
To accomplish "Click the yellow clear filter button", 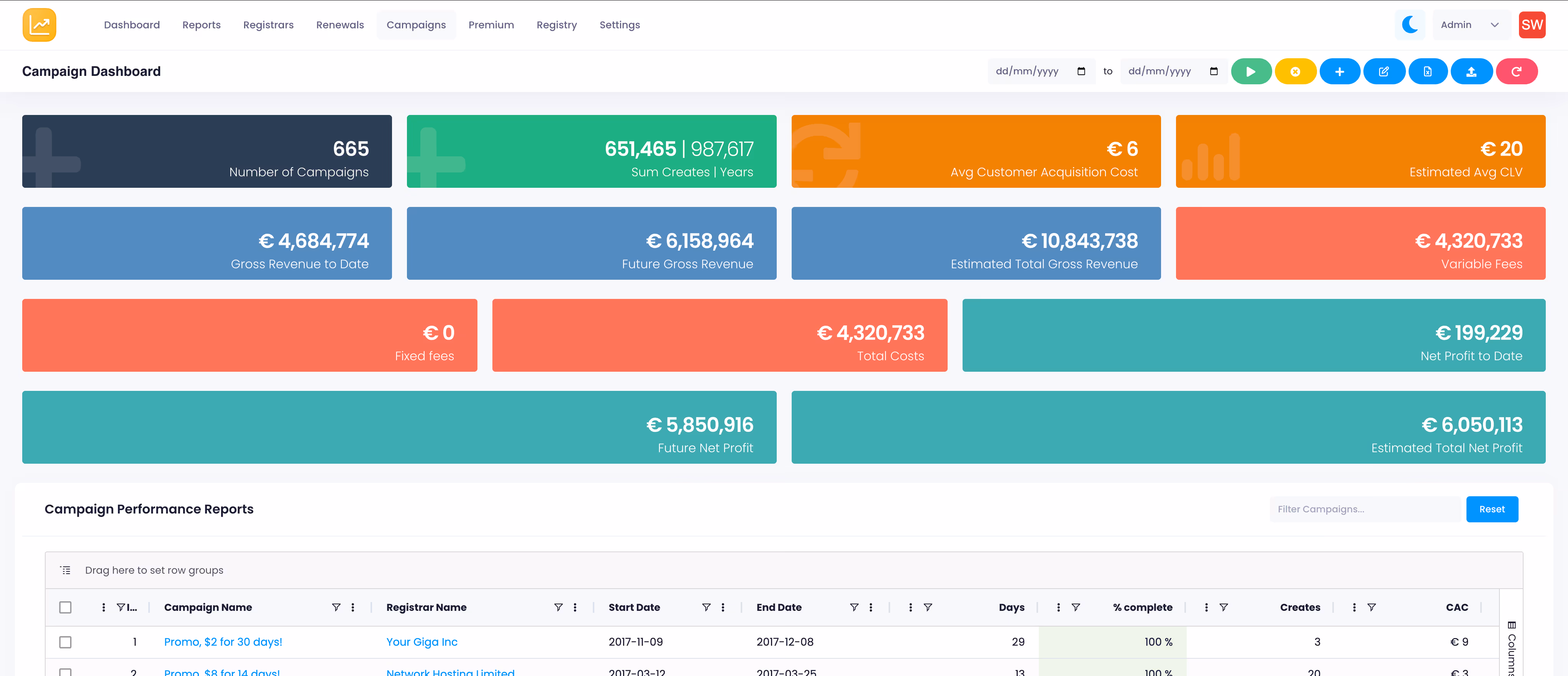I will tap(1295, 71).
